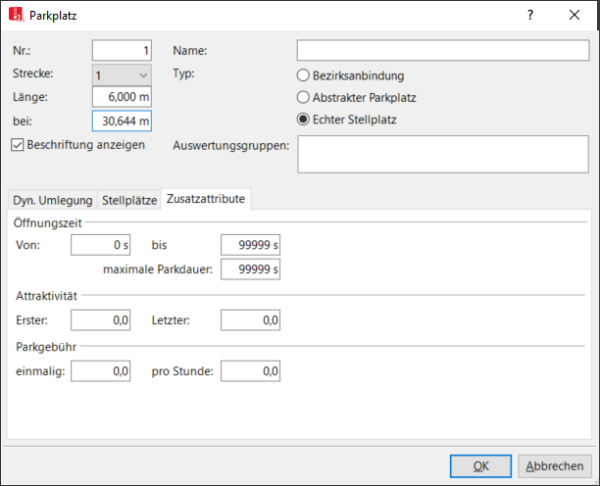Click the Öffnungszeit Von field
Image resolution: width=600 pixels, height=486 pixels.
pos(101,245)
